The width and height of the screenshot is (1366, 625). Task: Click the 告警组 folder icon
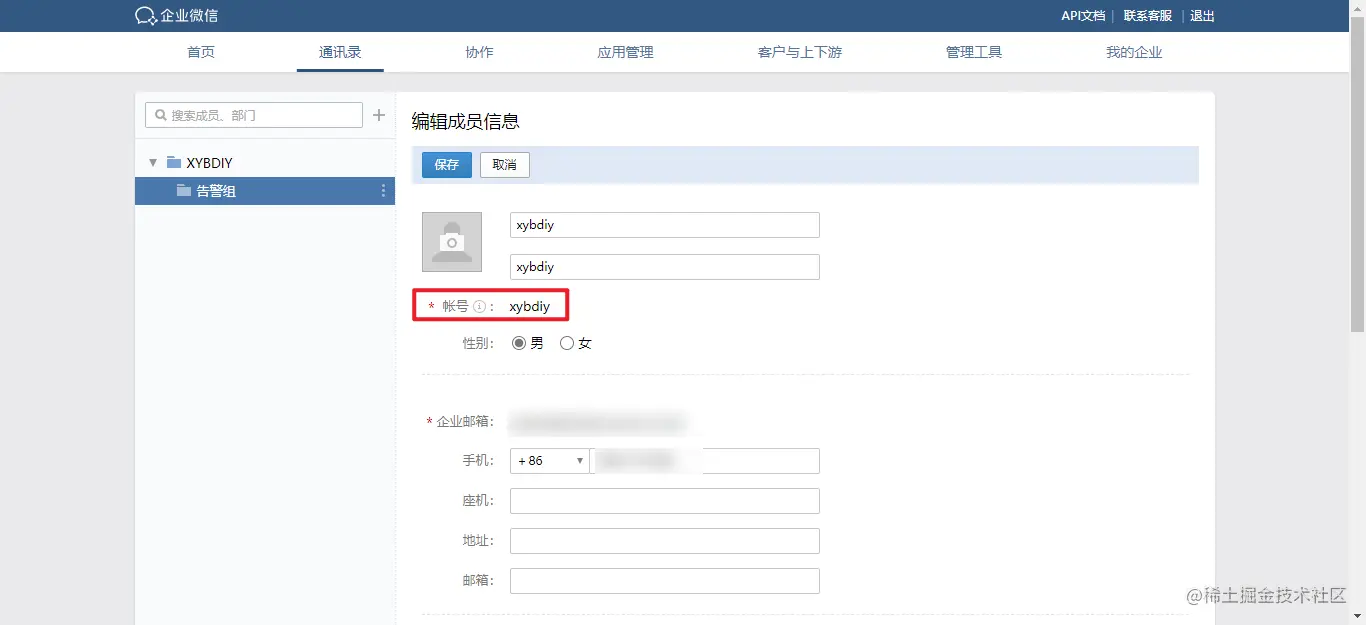(183, 190)
